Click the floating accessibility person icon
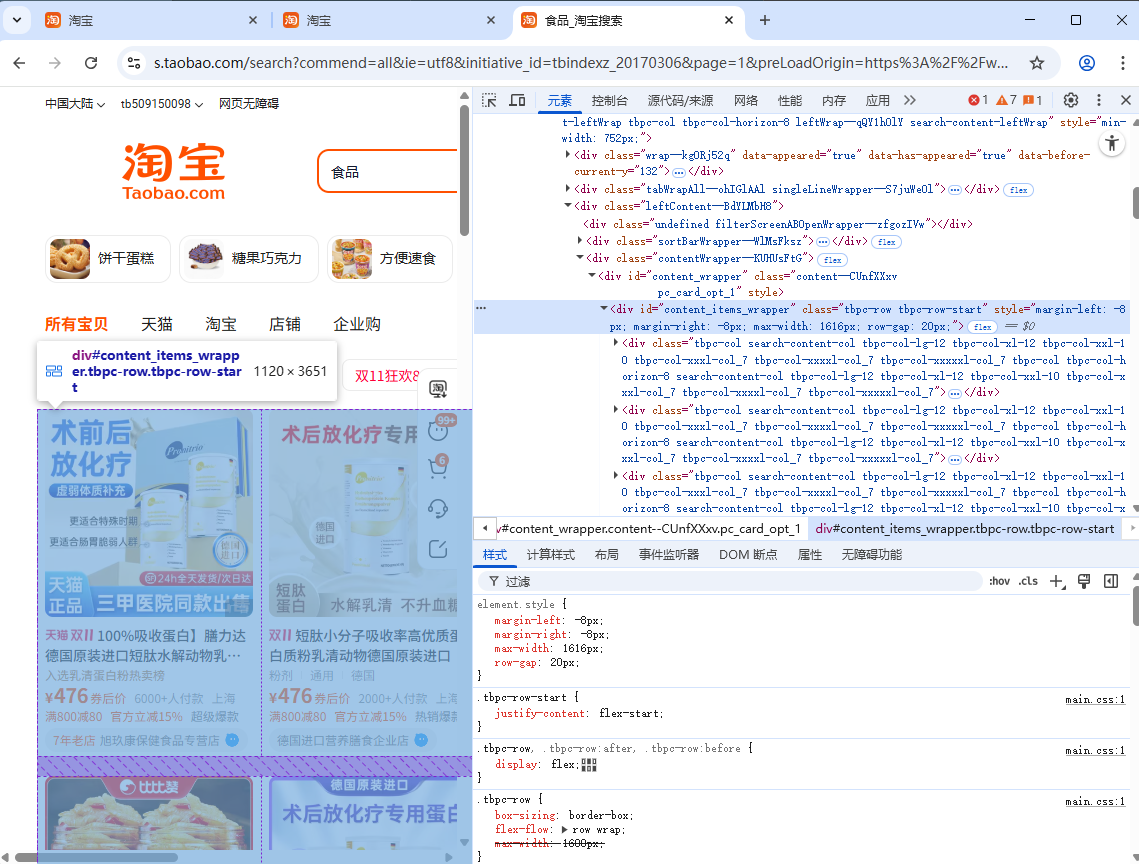This screenshot has width=1139, height=864. coord(1111,143)
